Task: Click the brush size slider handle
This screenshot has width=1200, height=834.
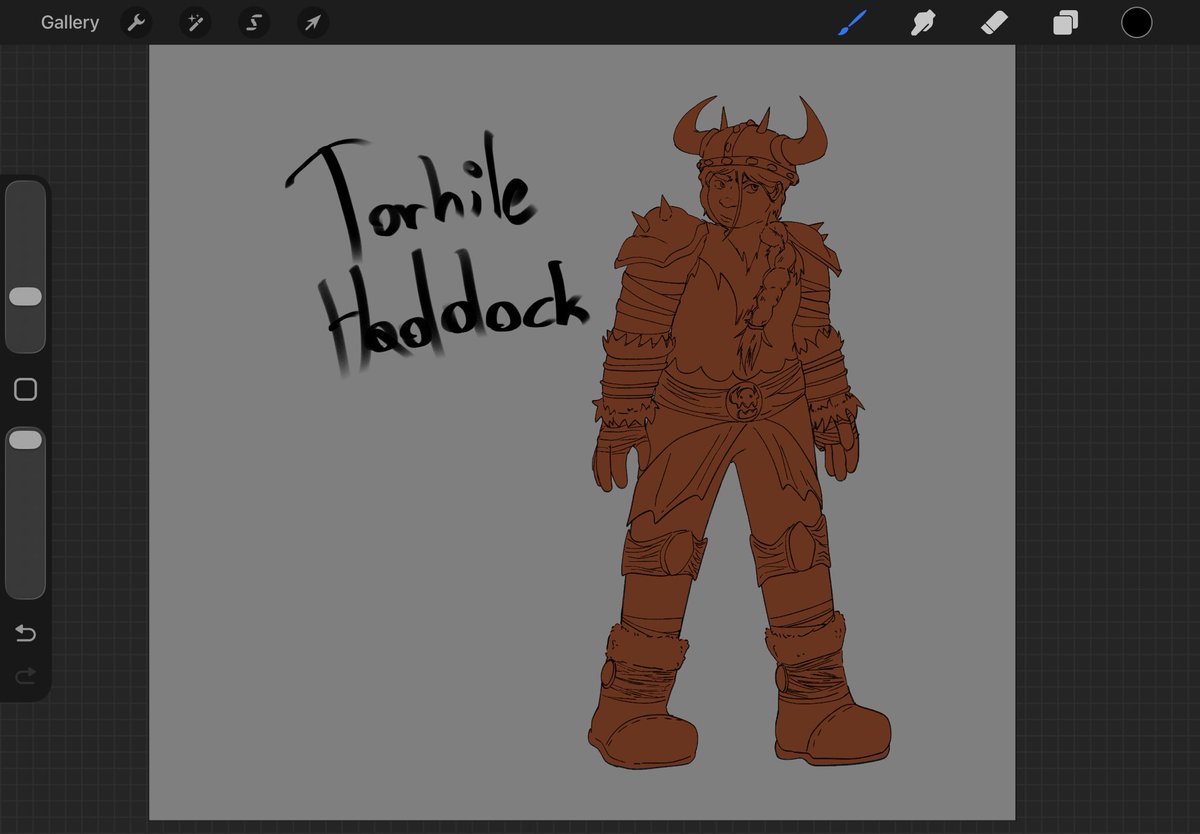Action: (25, 297)
